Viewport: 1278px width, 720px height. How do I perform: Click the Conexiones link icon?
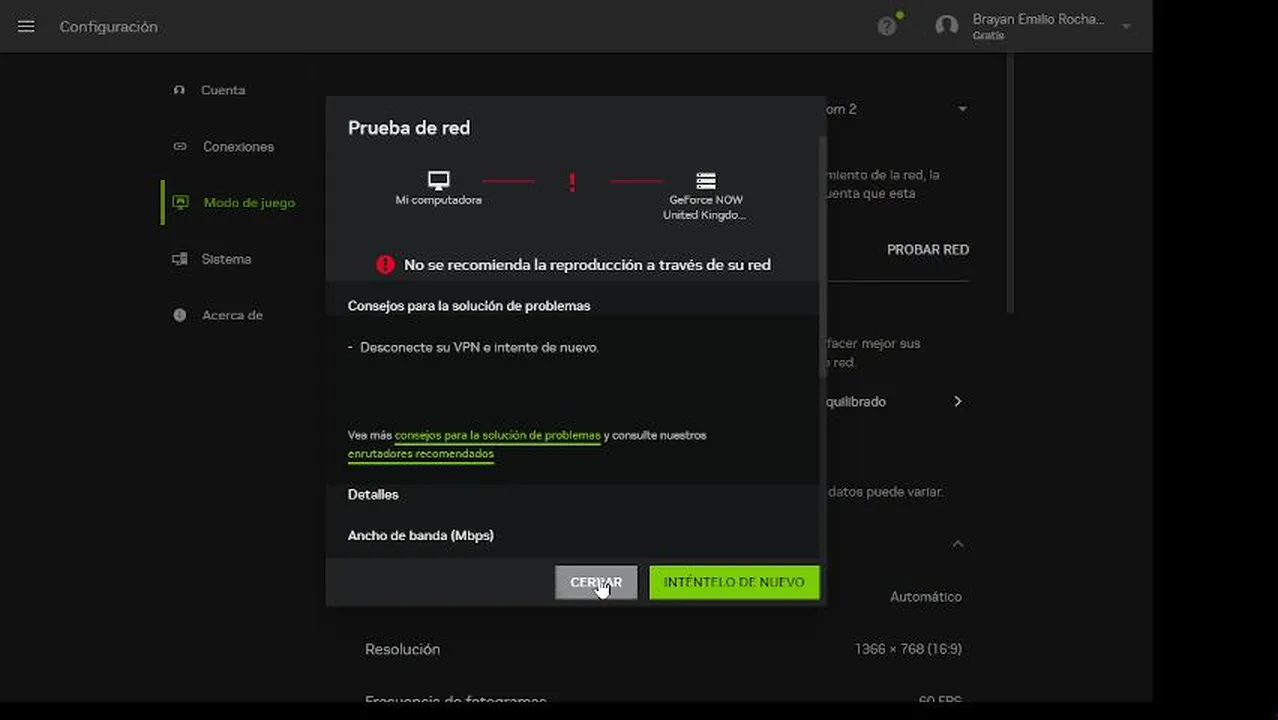[180, 146]
